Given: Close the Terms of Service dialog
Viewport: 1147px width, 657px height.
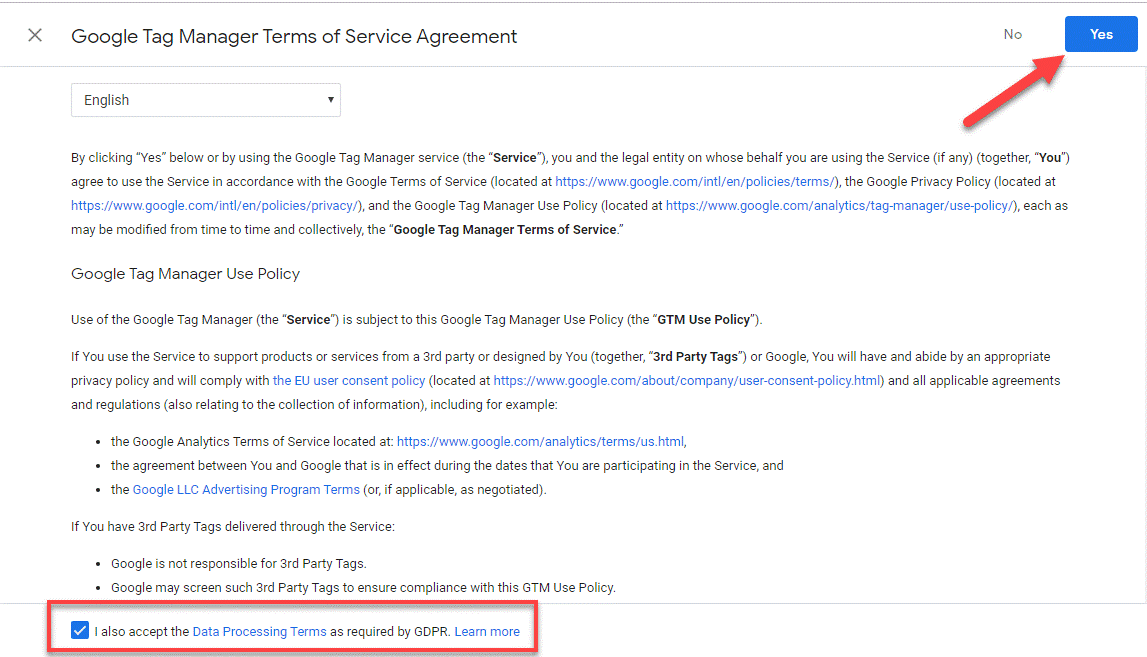Looking at the screenshot, I should pyautogui.click(x=35, y=35).
